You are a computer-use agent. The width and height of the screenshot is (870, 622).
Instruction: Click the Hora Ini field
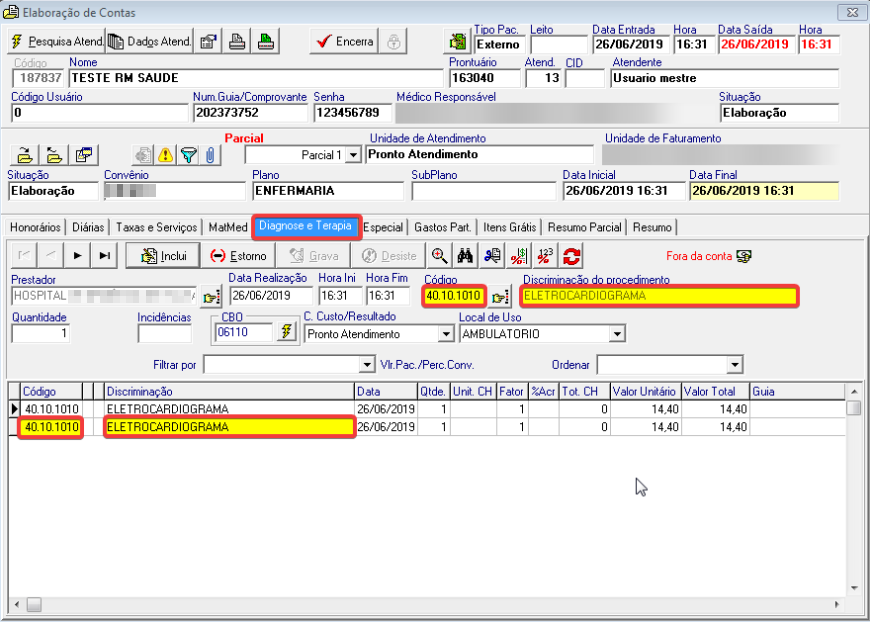pos(340,296)
